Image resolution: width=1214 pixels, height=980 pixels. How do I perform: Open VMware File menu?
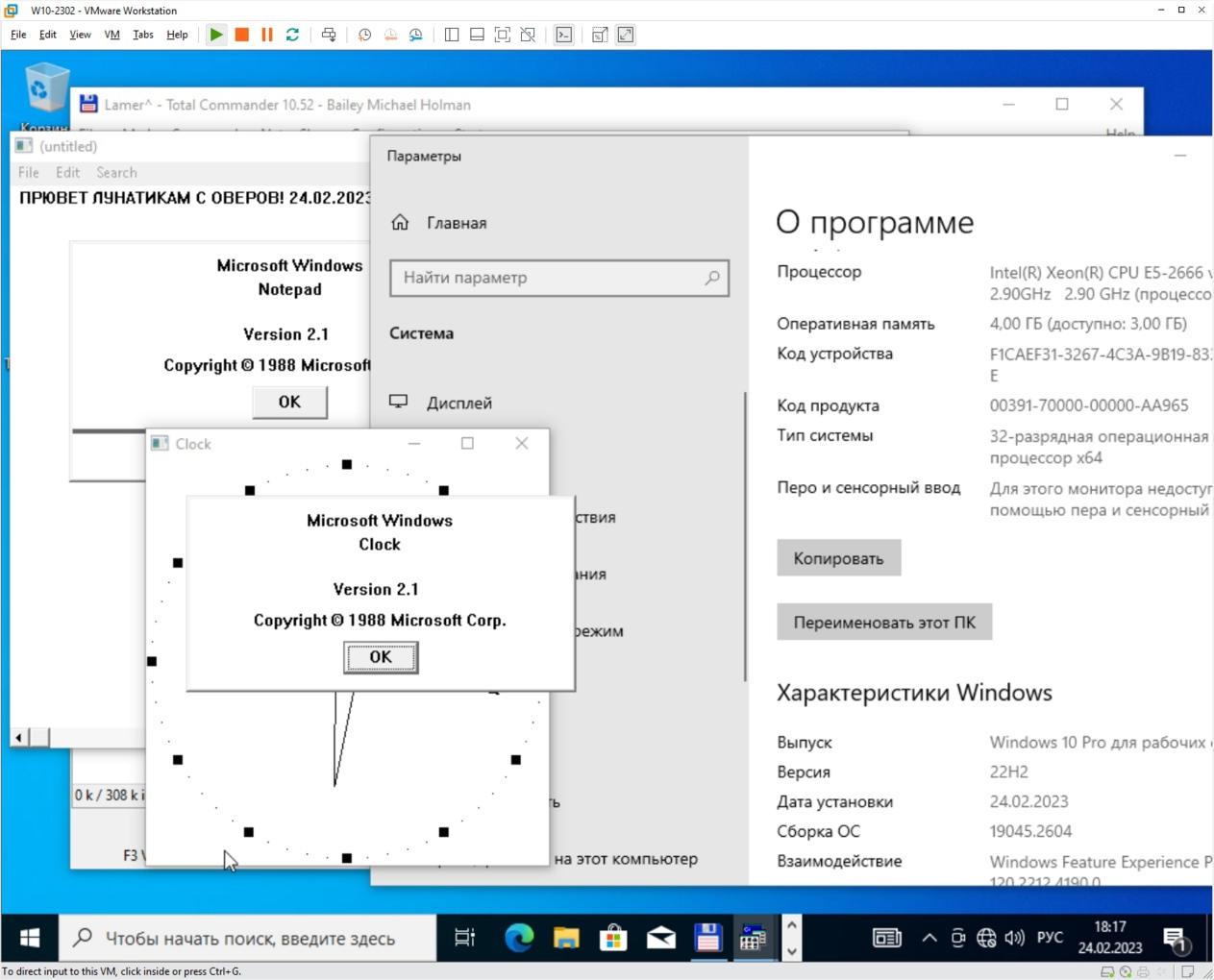18,35
